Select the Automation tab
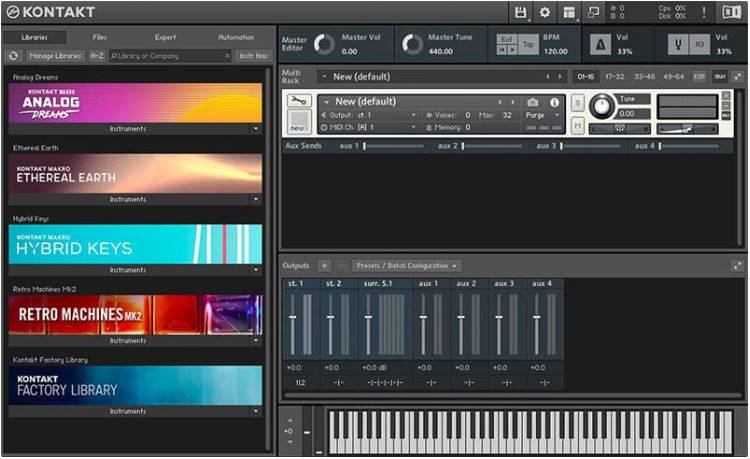Viewport: 750px width, 459px height. click(x=236, y=37)
